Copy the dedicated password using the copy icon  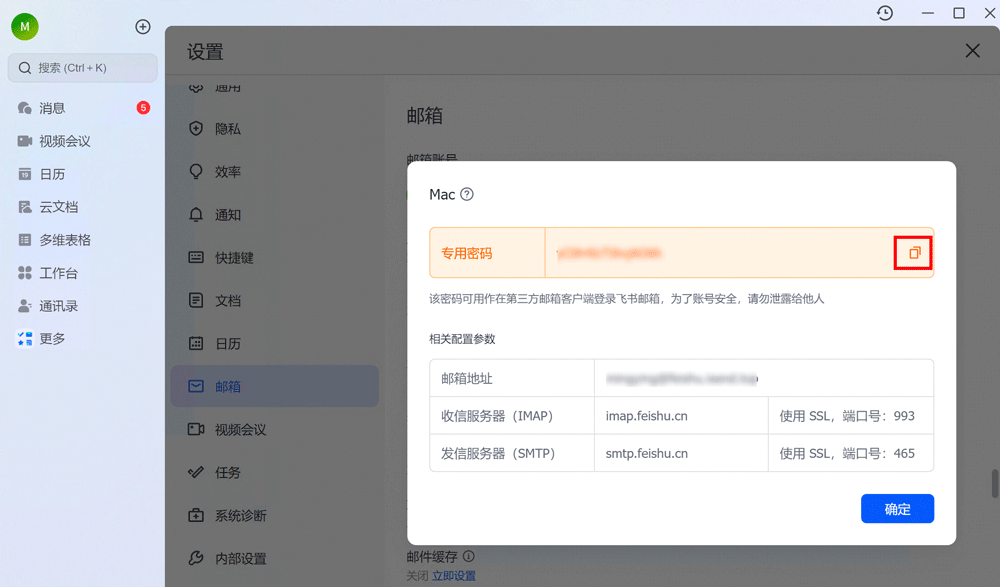(912, 252)
